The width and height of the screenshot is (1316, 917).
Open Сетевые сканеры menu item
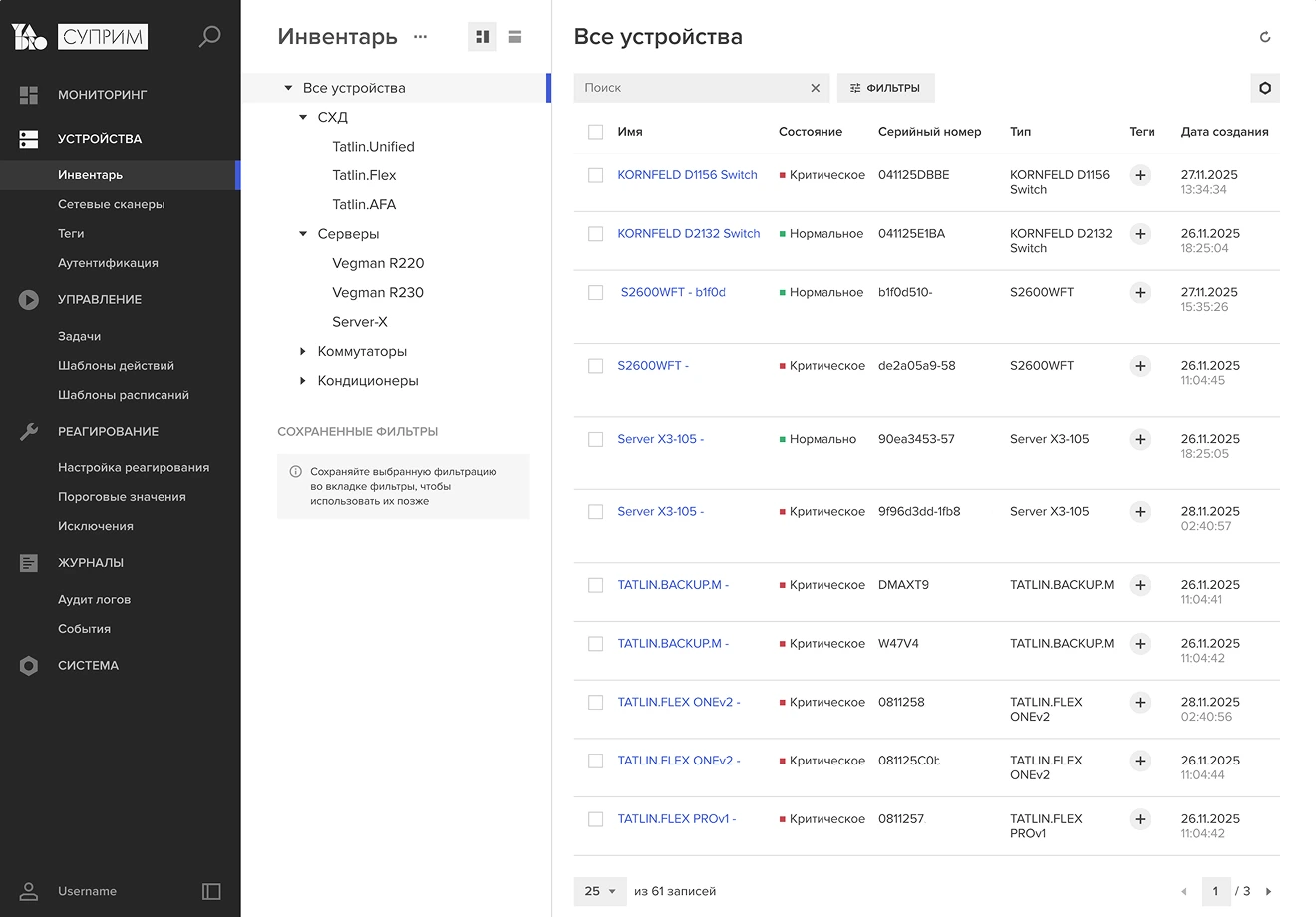[112, 204]
